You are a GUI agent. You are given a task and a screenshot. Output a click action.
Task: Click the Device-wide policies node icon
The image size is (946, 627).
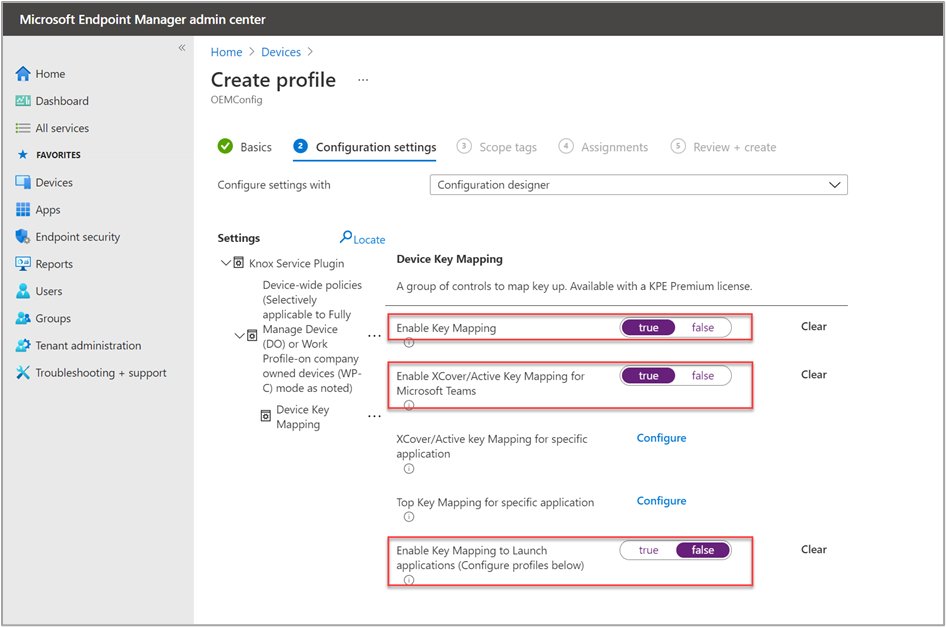pyautogui.click(x=252, y=336)
